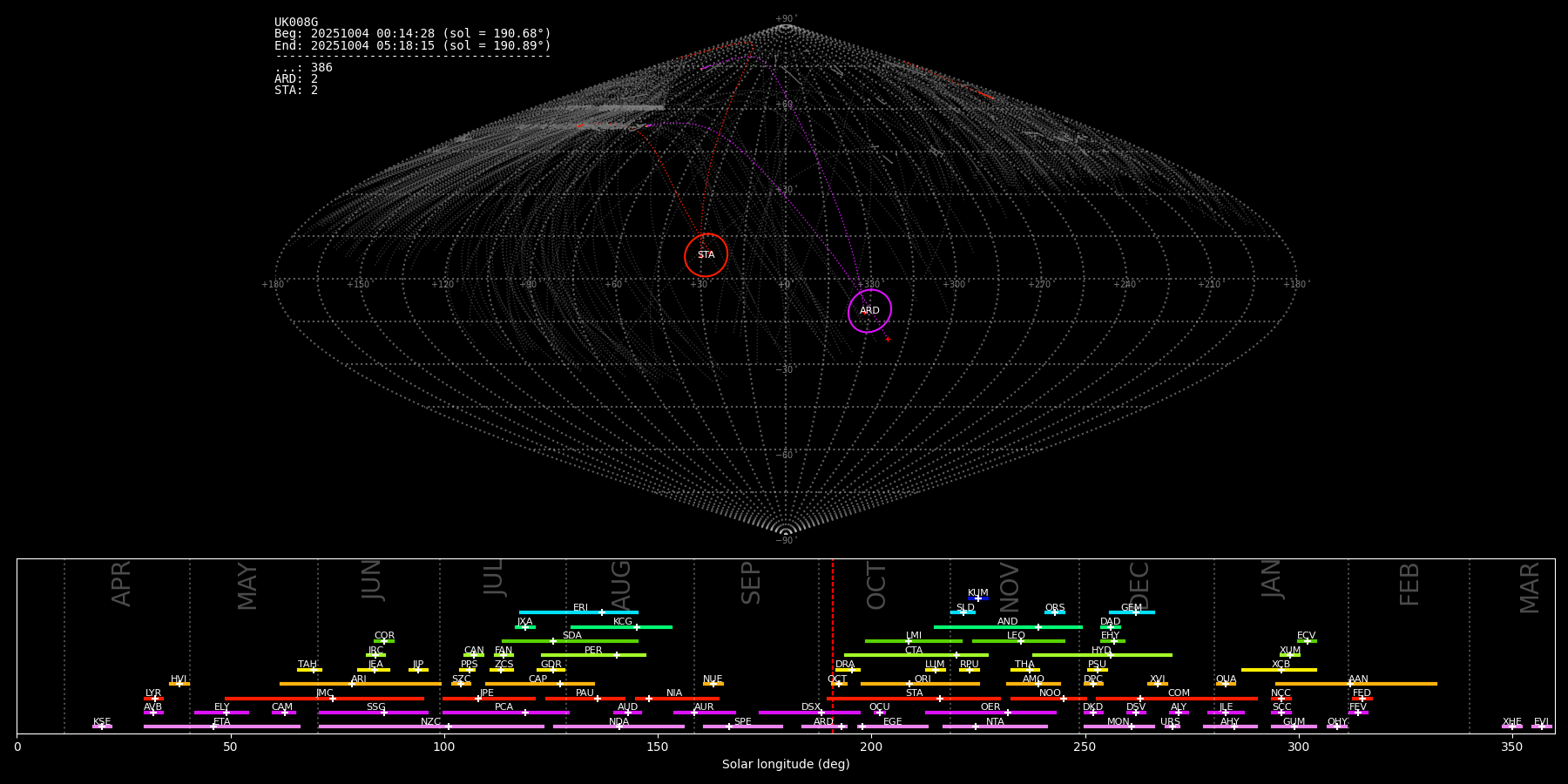The height and width of the screenshot is (784, 1568).
Task: Click the SEP month label
Action: 751,583
